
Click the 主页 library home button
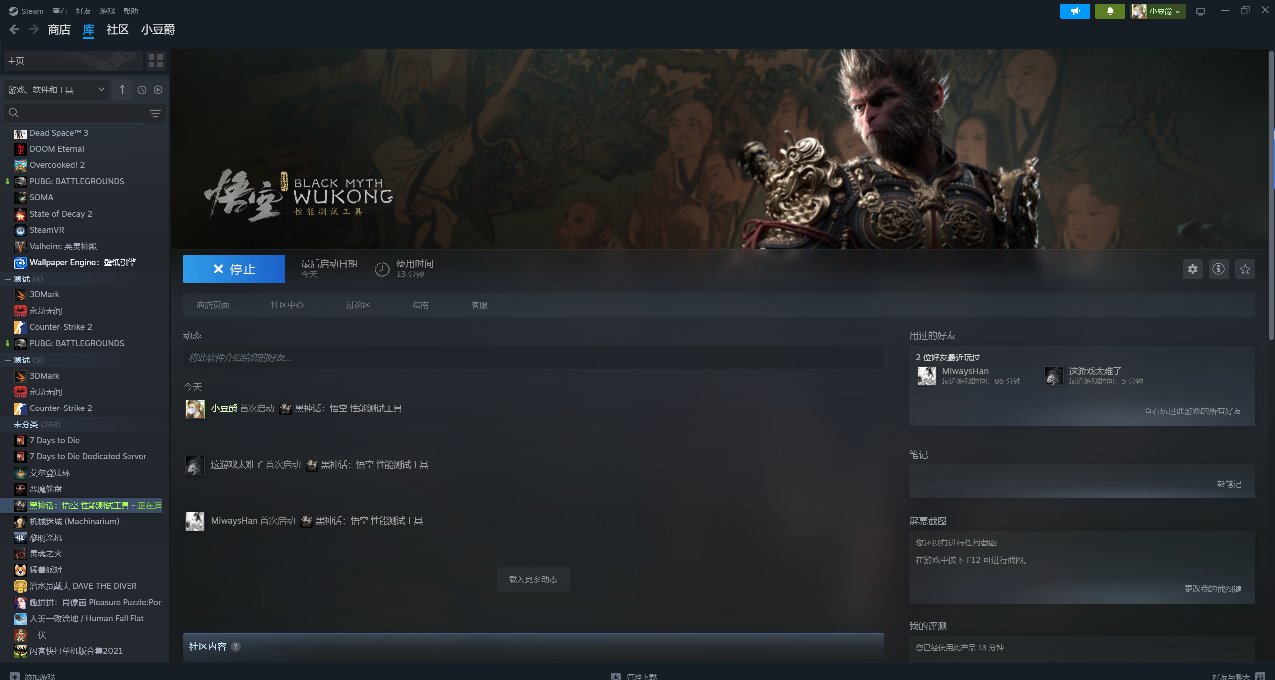[x=72, y=61]
